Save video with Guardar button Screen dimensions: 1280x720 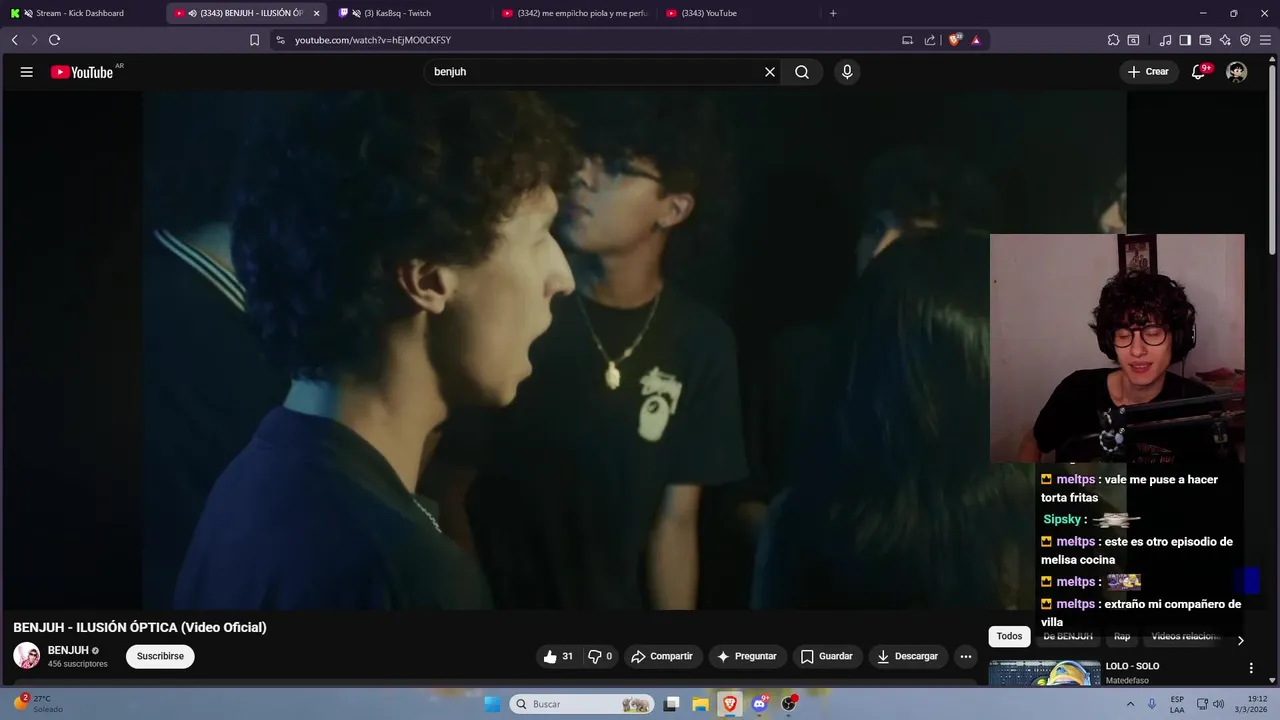click(x=827, y=657)
